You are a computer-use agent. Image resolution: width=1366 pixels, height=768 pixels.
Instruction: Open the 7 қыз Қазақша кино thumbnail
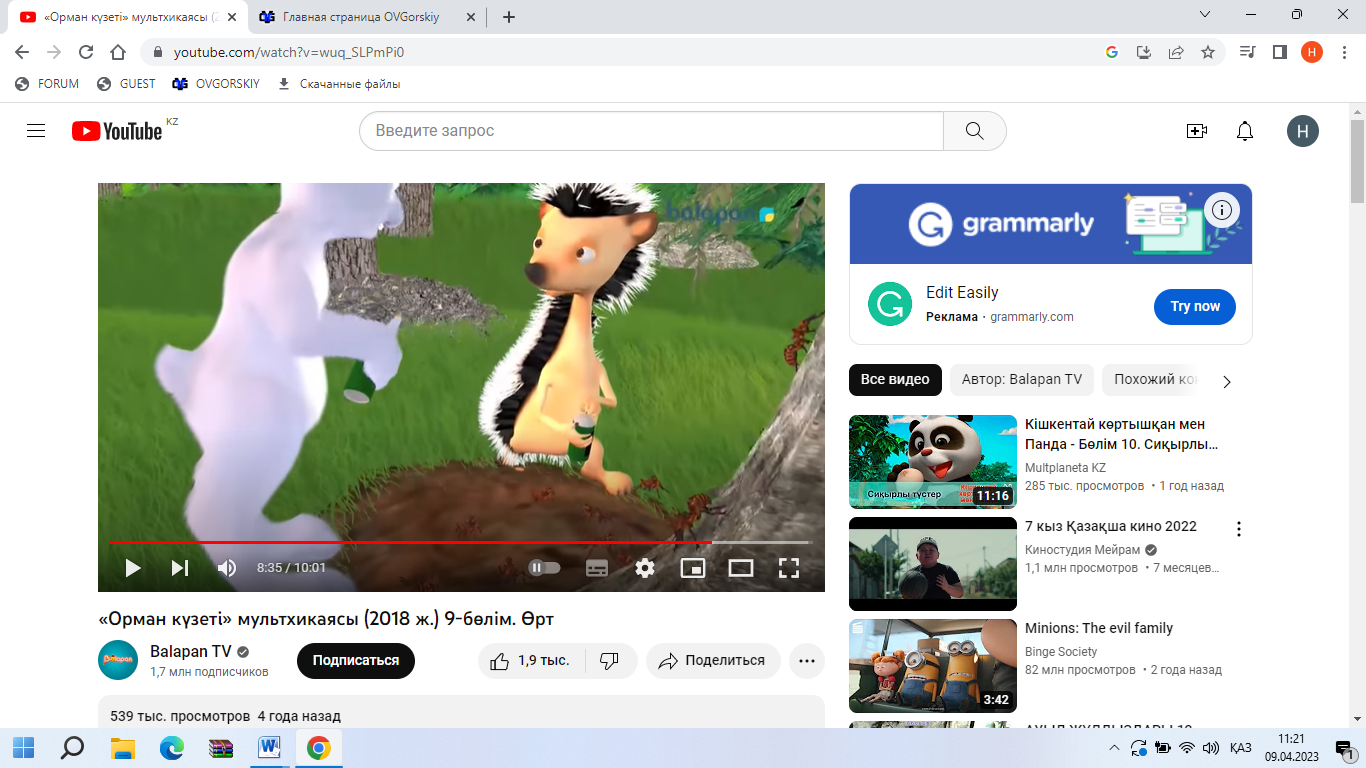tap(933, 564)
